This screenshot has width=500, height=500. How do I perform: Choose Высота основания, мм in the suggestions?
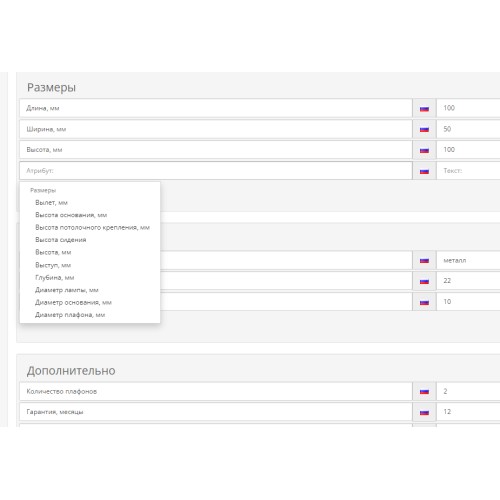tap(71, 215)
